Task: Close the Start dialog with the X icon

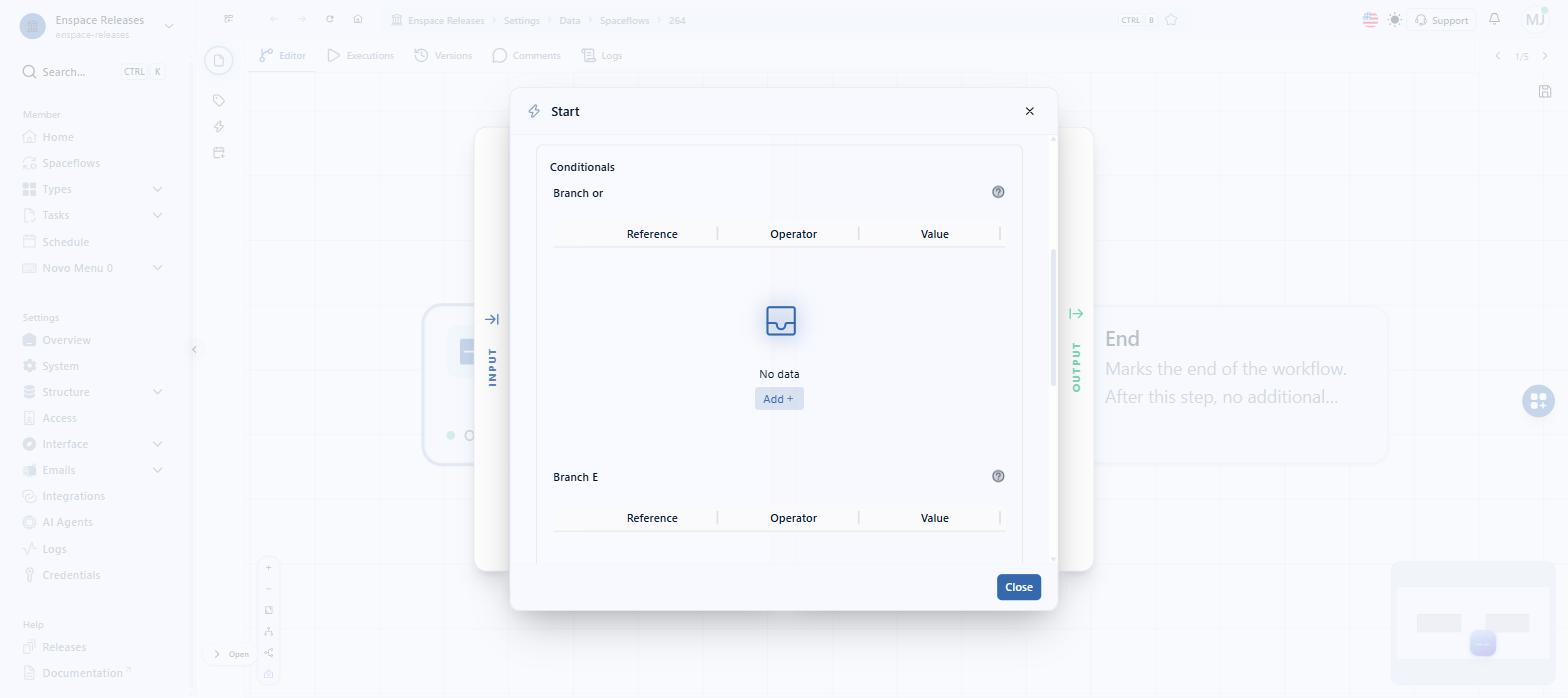Action: [x=1029, y=111]
